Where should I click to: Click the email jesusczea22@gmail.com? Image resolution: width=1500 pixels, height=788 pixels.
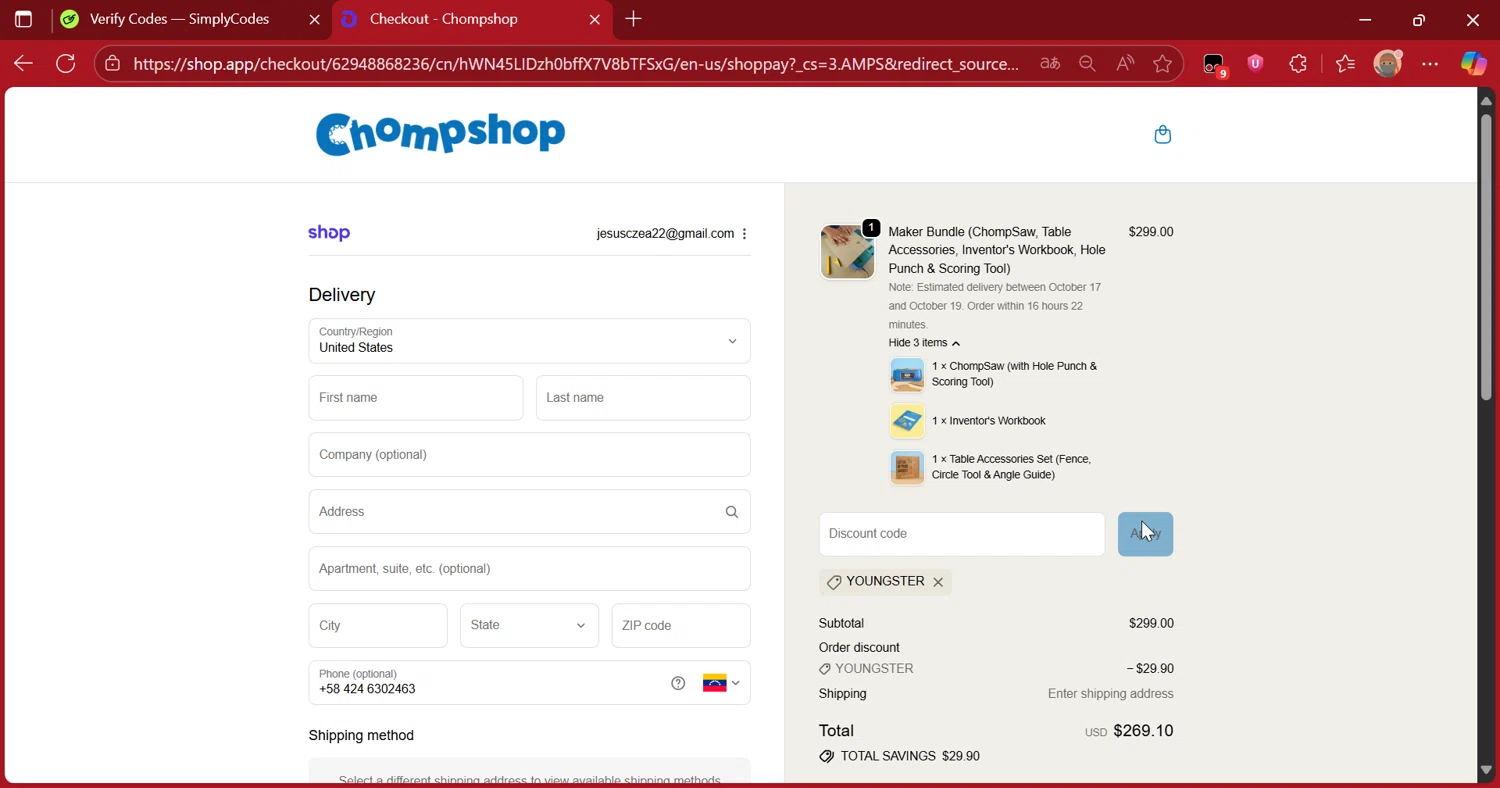665,234
